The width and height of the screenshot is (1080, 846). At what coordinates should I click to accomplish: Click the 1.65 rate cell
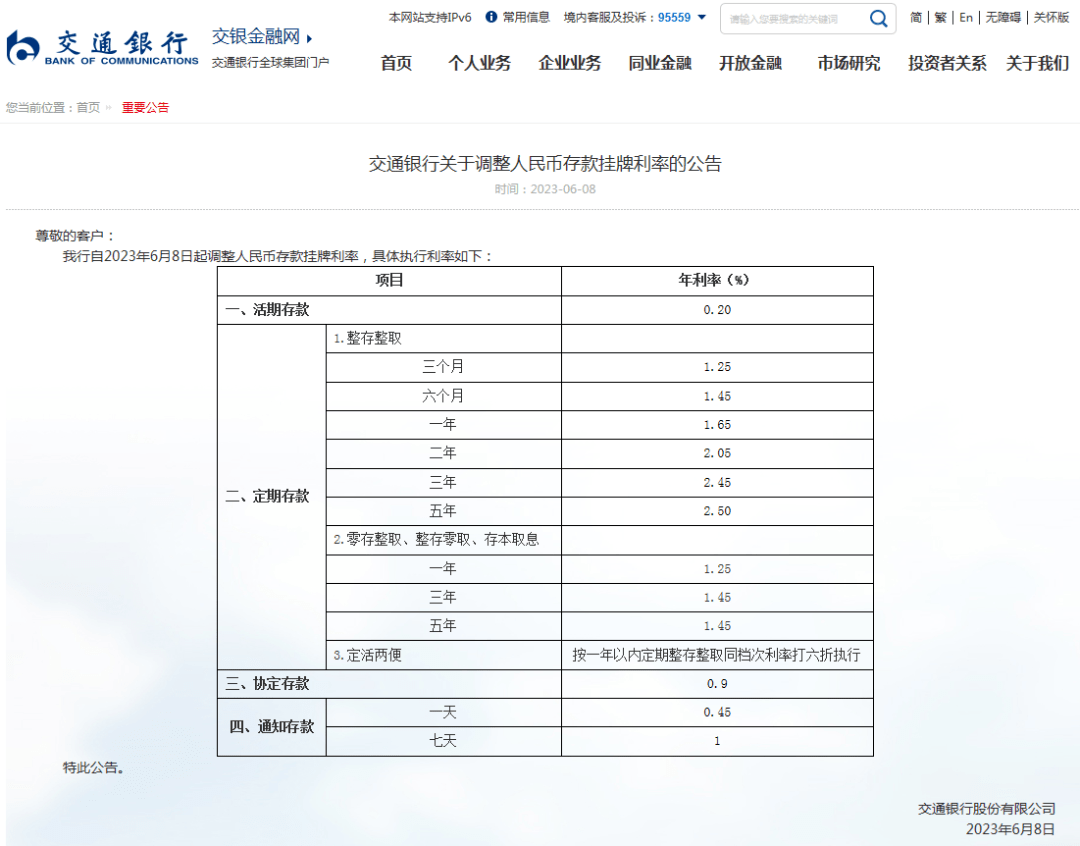coord(717,425)
